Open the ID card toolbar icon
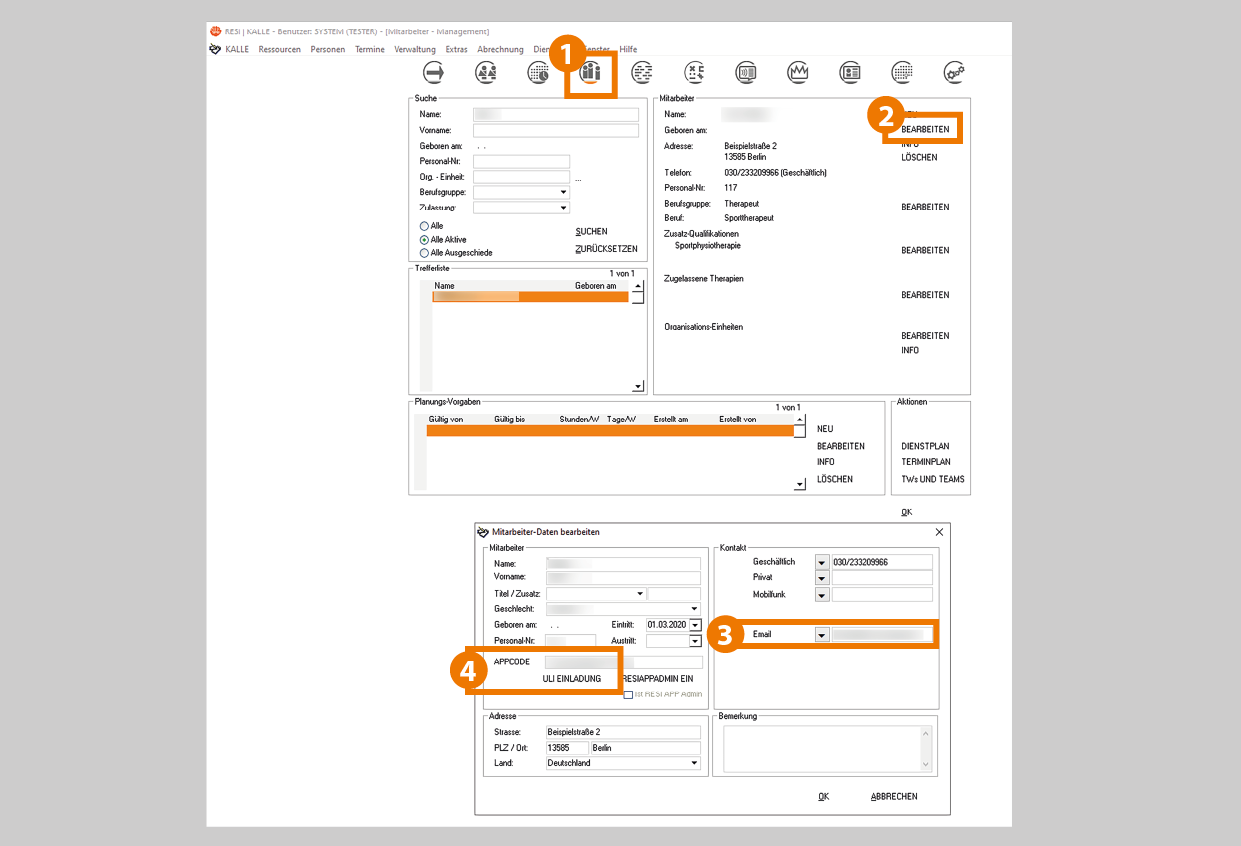 (x=850, y=72)
